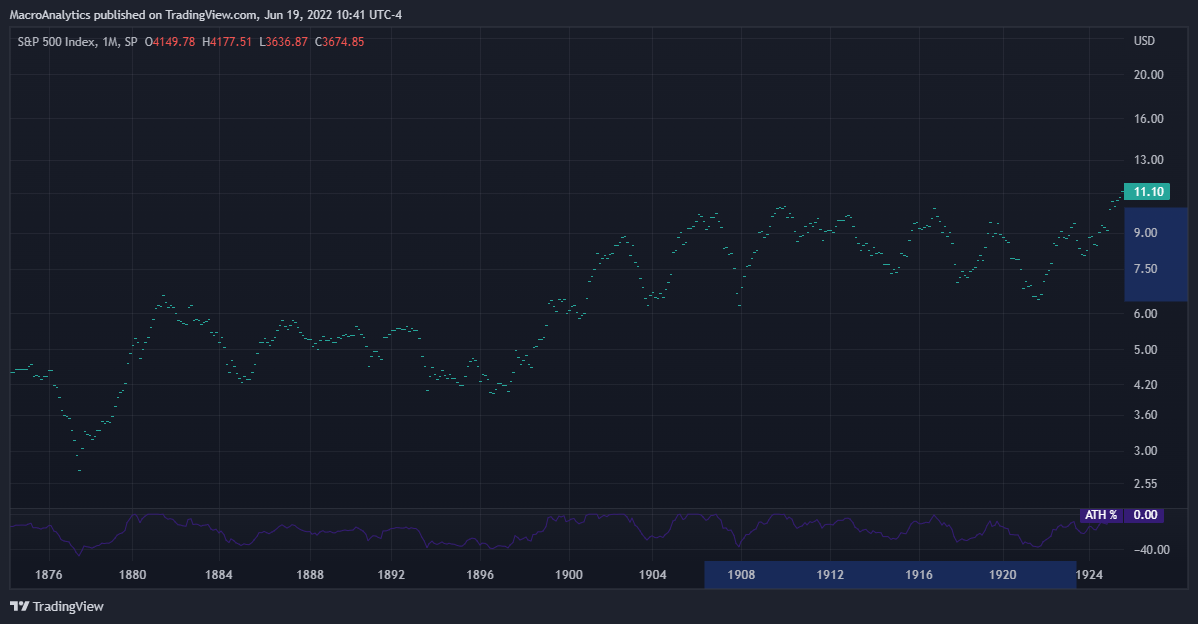Click the 1900 year on time axis
1198x624 pixels.
coord(568,575)
